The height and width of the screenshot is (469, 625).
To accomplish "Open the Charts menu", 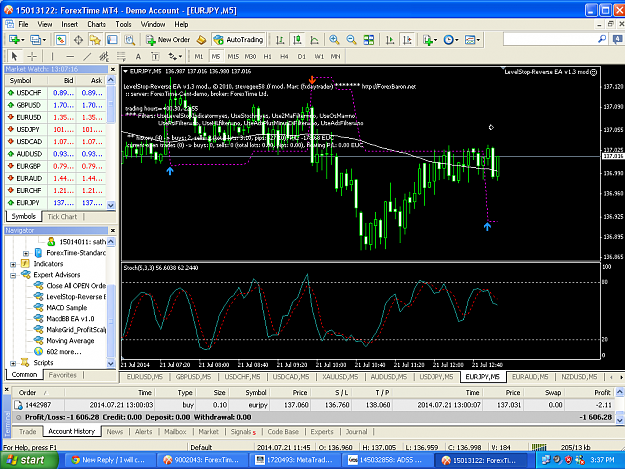I will click(96, 24).
